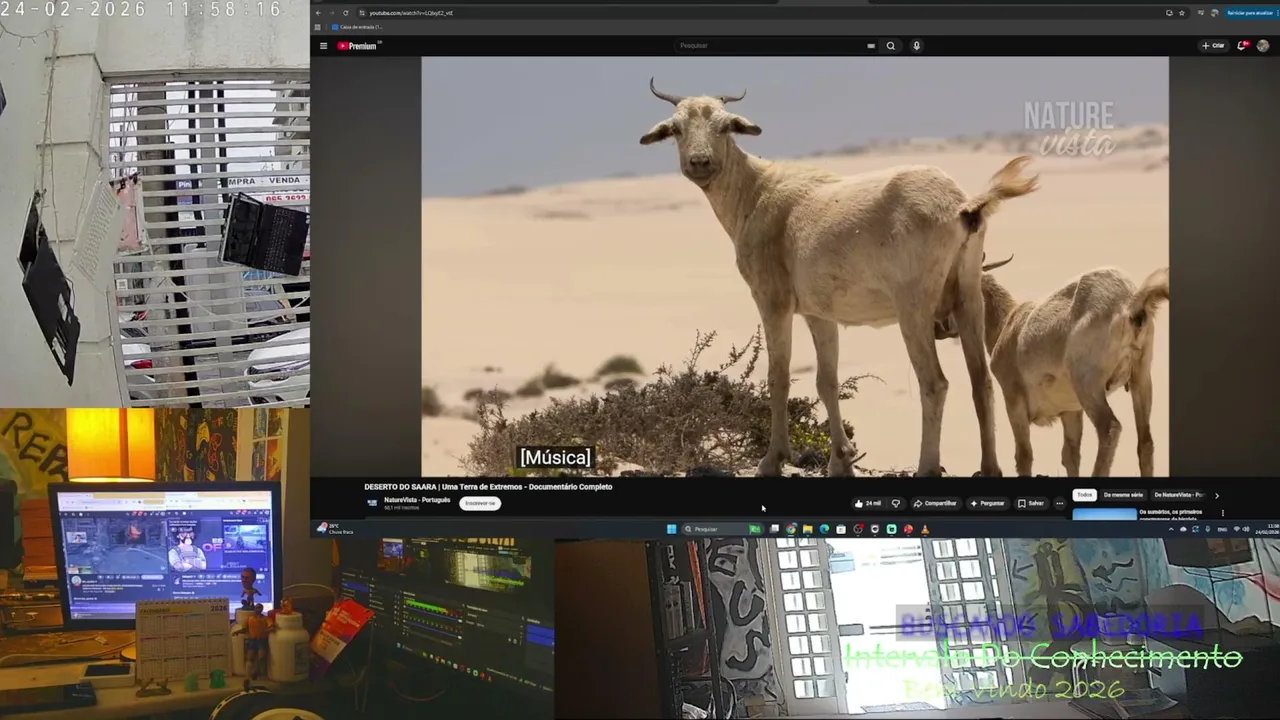
Task: Open the on-screen keyboard icon in the search box
Action: click(x=871, y=46)
